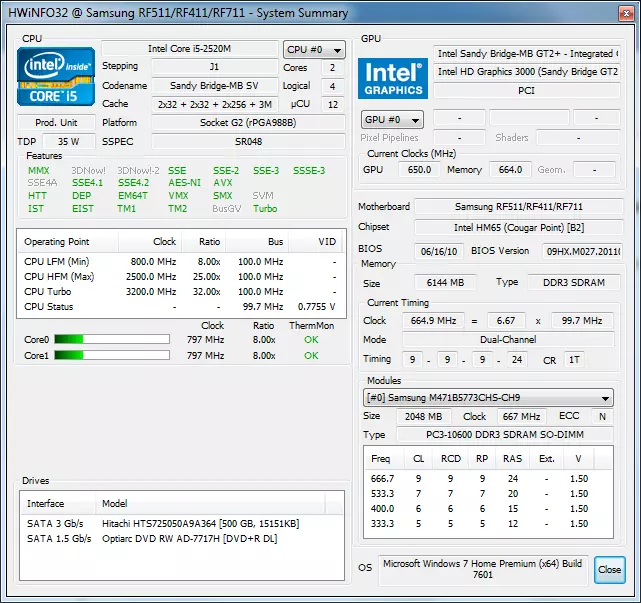Click the Core0 usage bar
641x603 pixels.
tap(112, 339)
